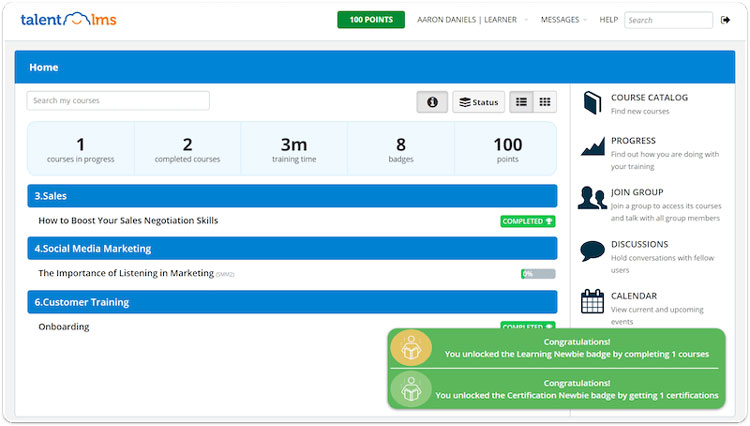This screenshot has height=426, width=750.
Task: Click the 0% progress bar for Marketing course
Action: [x=538, y=274]
